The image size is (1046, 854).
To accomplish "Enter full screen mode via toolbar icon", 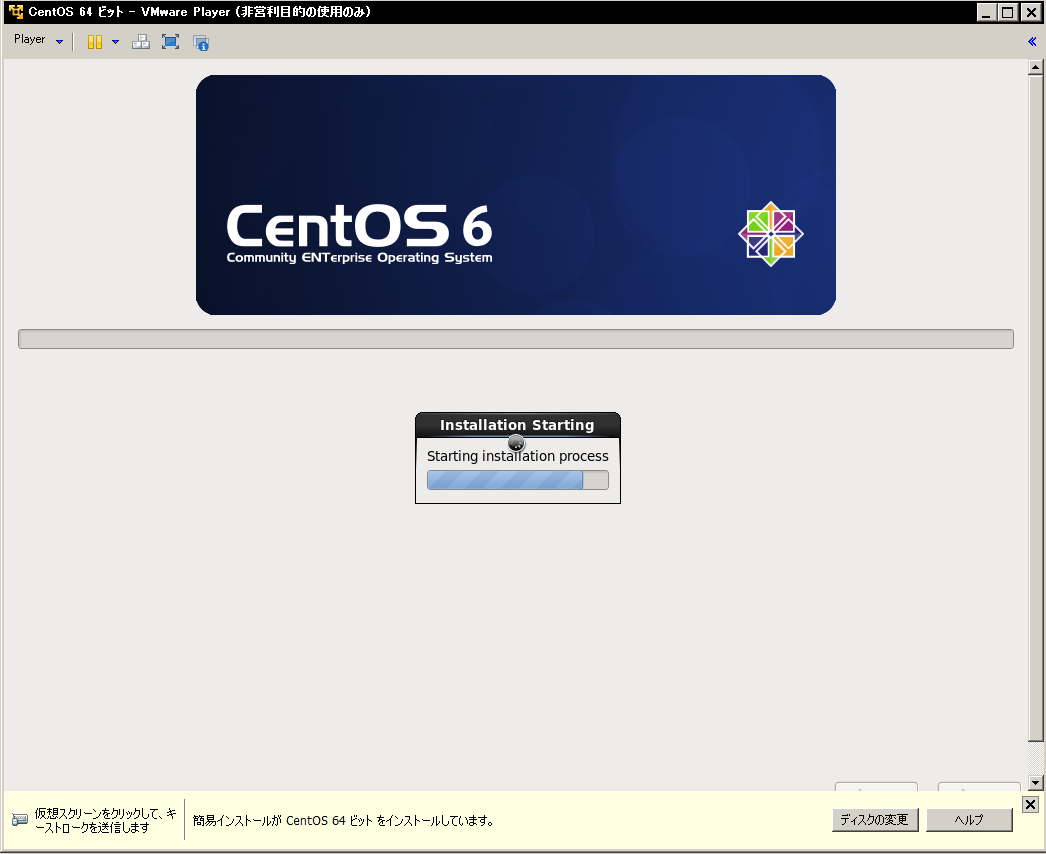I will 170,42.
